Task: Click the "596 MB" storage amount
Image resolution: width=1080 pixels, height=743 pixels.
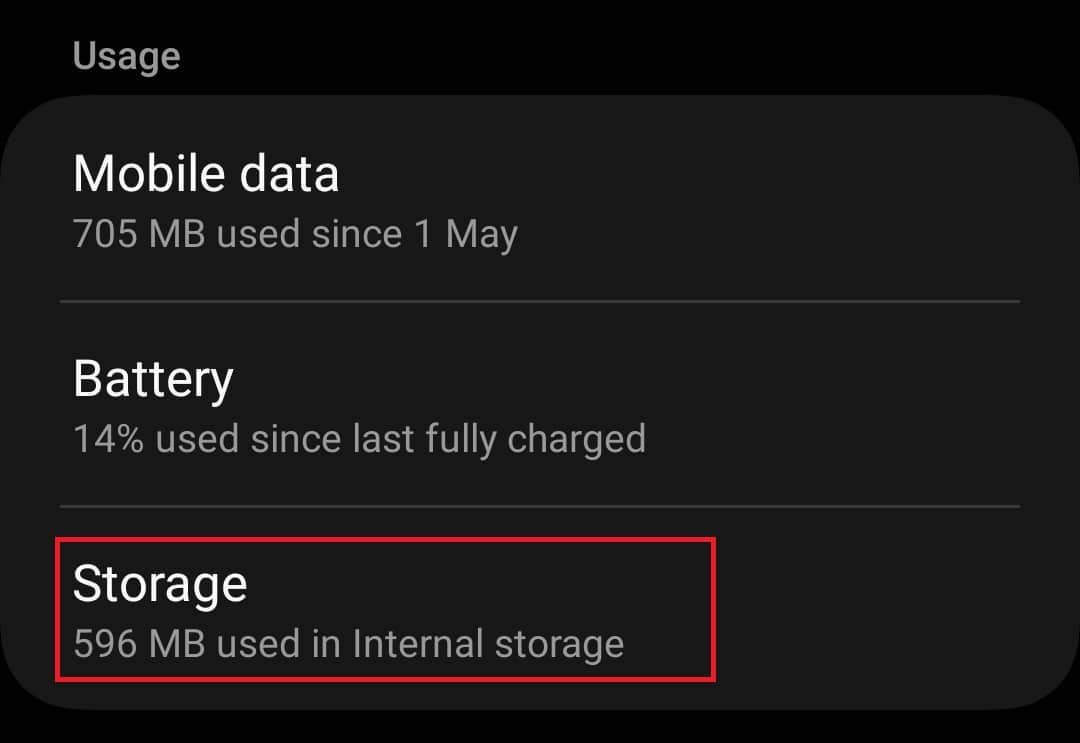Action: coord(140,644)
